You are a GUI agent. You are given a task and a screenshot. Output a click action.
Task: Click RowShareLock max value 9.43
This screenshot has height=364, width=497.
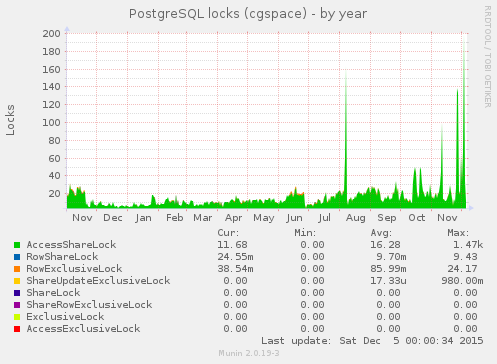tap(465, 257)
